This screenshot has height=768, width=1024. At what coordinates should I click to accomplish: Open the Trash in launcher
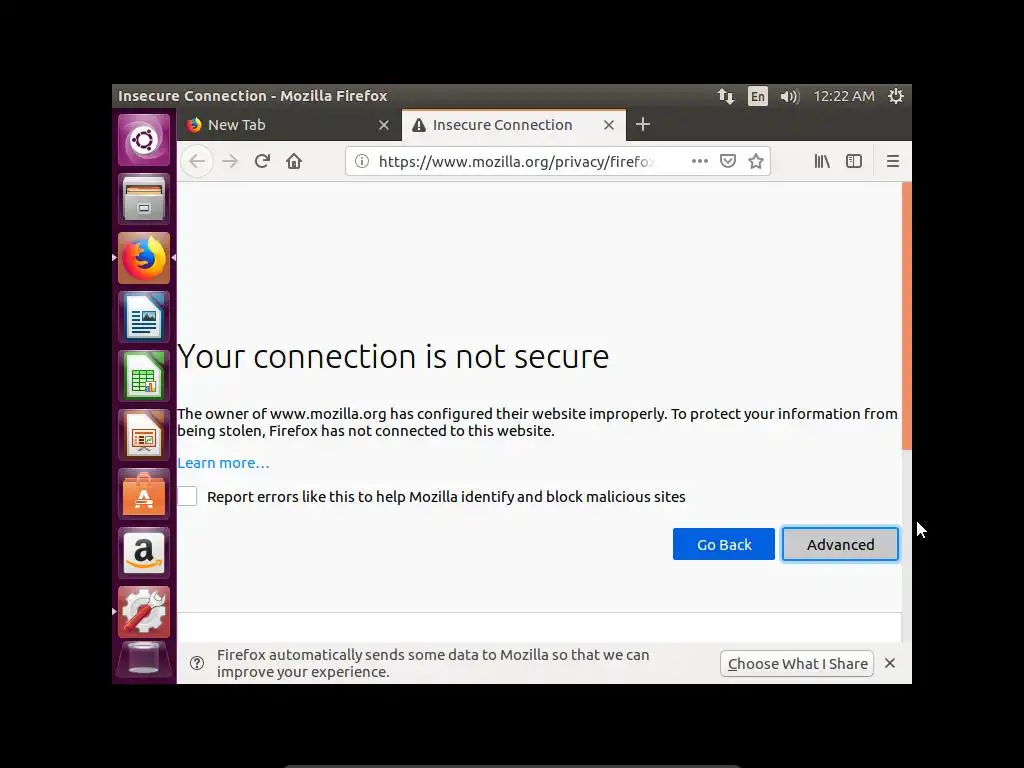[x=144, y=660]
